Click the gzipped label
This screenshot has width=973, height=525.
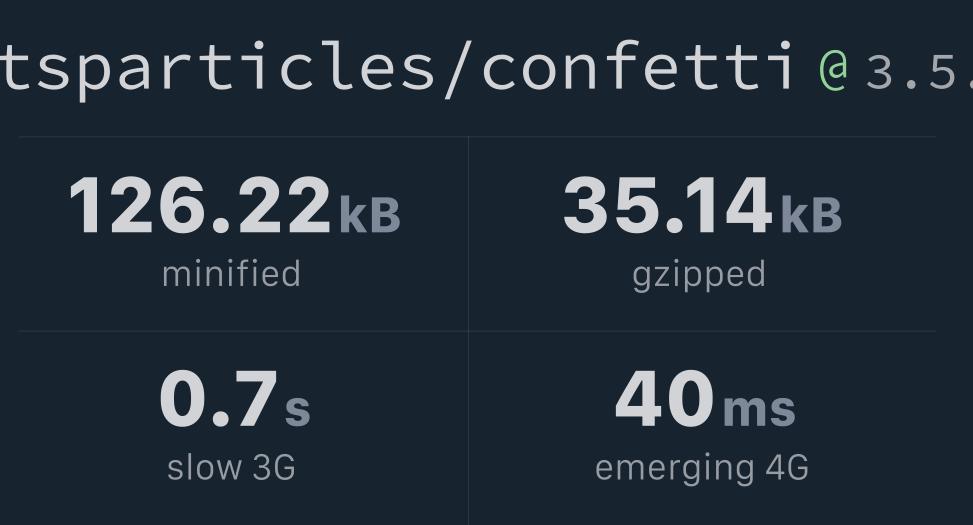click(x=699, y=276)
